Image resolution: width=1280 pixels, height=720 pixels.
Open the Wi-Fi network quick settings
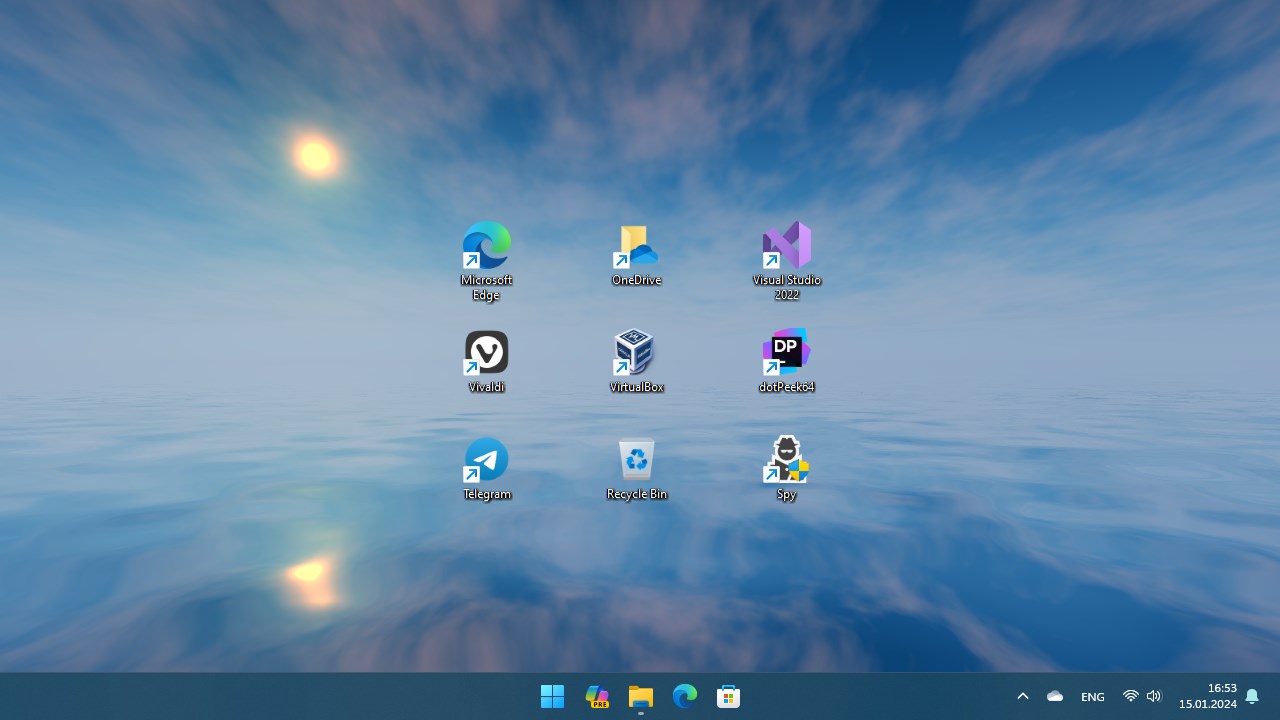[1131, 696]
